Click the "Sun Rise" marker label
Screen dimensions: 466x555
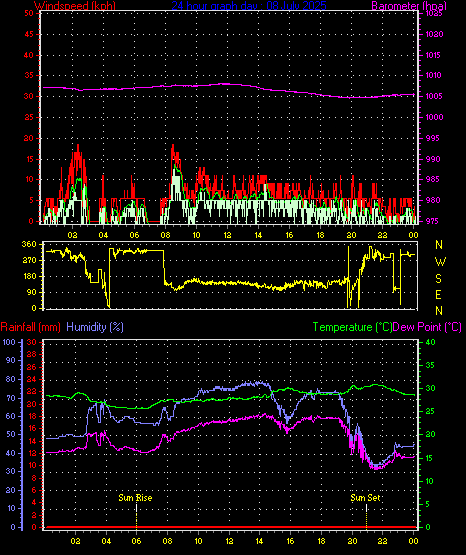point(135,498)
